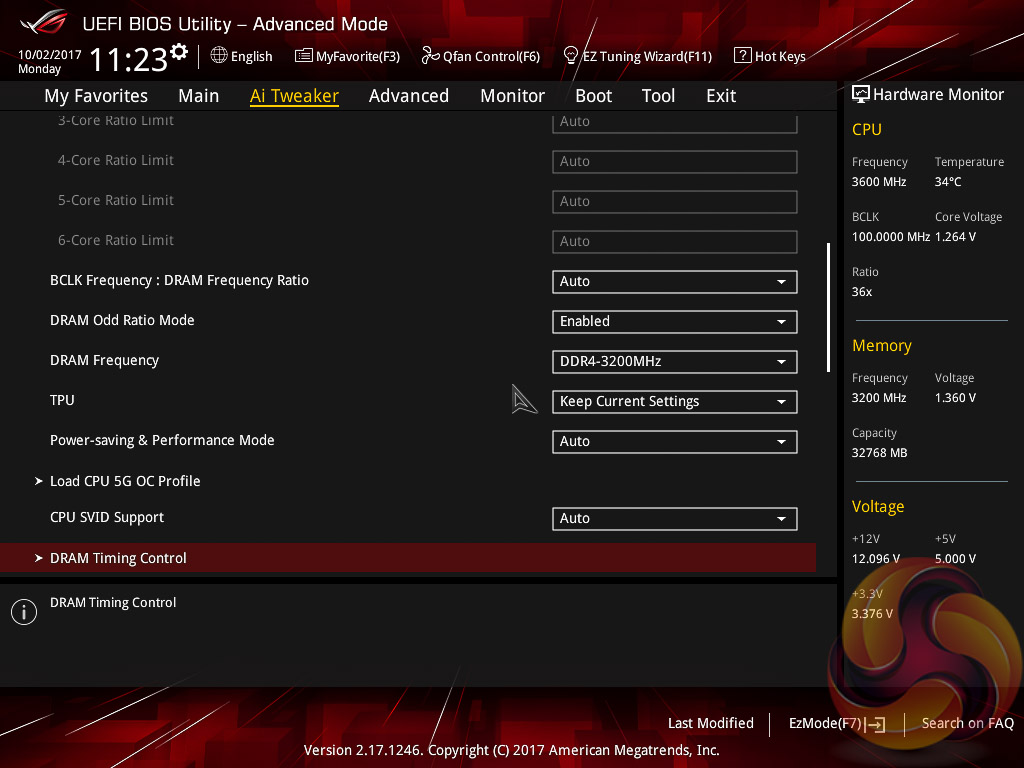
Task: Switch to the Advanced tab
Action: tap(408, 96)
